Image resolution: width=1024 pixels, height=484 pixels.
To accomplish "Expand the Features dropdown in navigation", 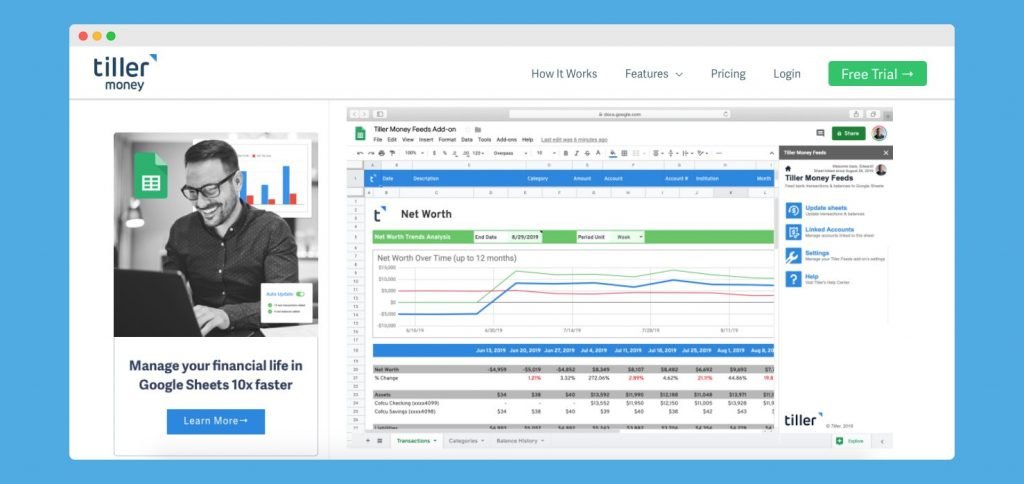I will point(654,74).
